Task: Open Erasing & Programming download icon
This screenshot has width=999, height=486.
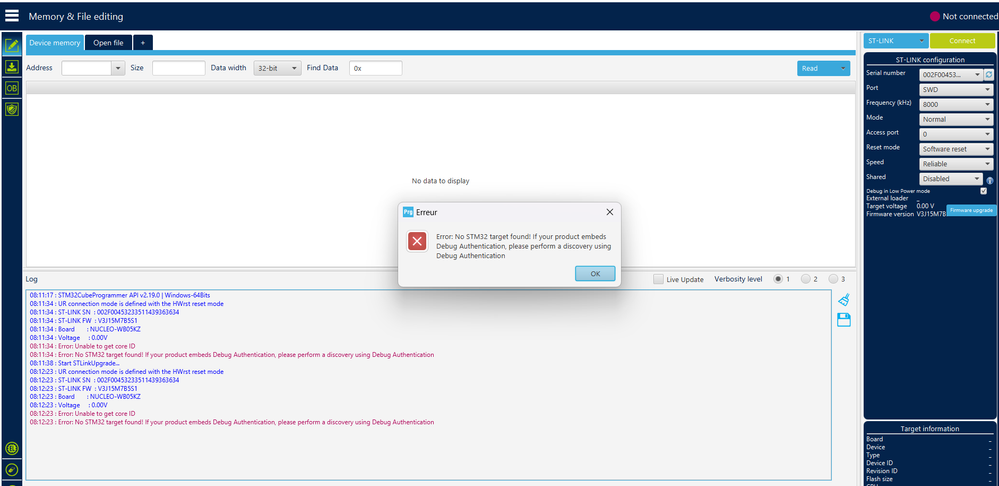Action: click(x=11, y=67)
